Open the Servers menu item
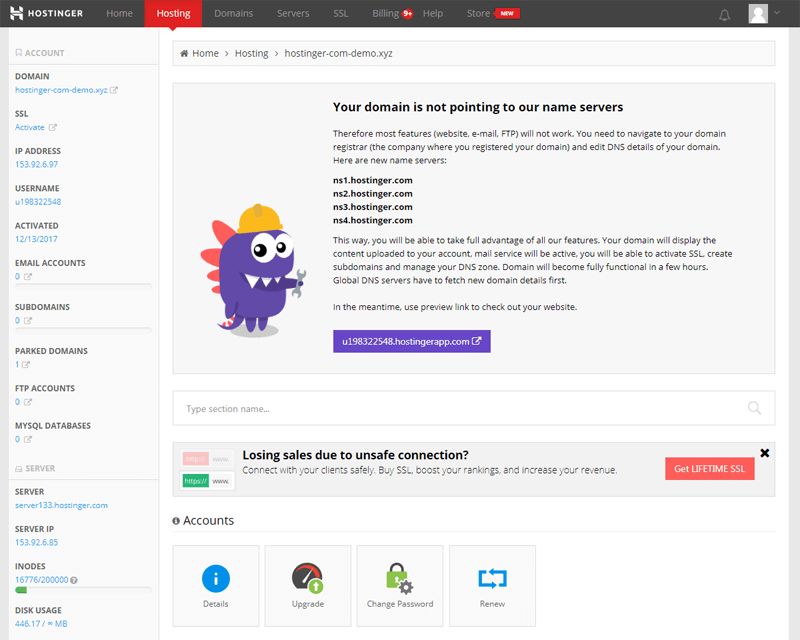 pyautogui.click(x=293, y=14)
